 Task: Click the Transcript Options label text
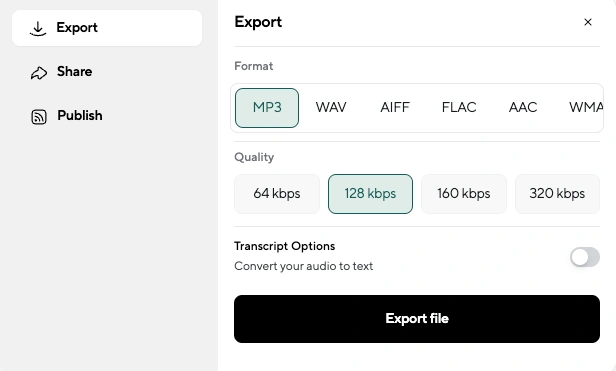[284, 246]
